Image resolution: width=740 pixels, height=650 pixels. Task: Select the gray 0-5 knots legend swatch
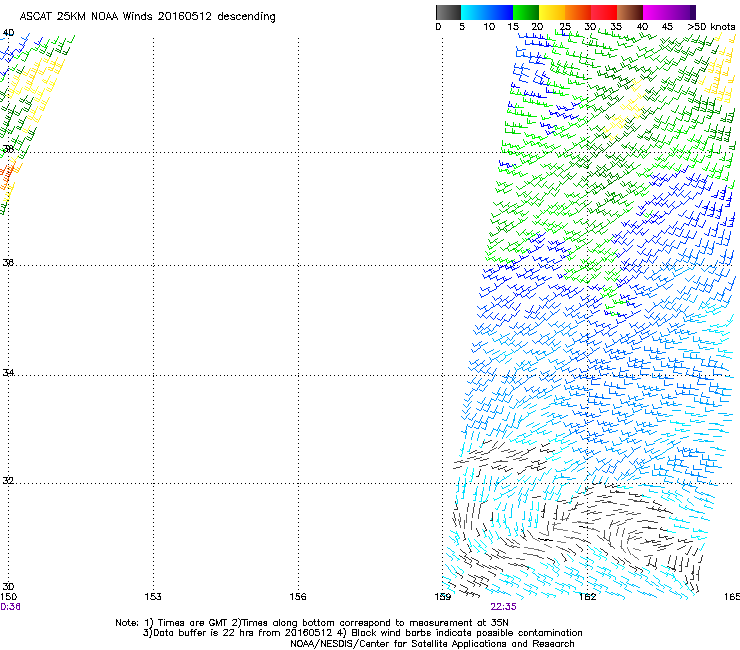point(448,12)
